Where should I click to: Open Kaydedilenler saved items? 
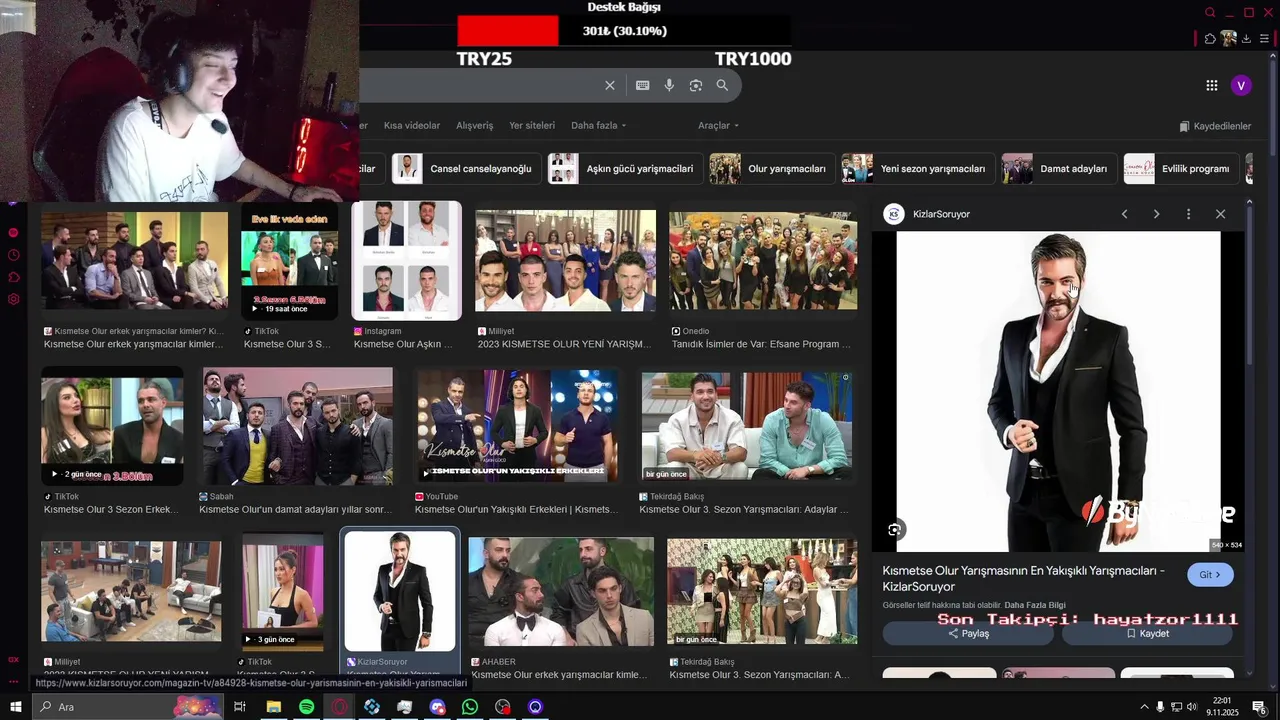[1215, 126]
